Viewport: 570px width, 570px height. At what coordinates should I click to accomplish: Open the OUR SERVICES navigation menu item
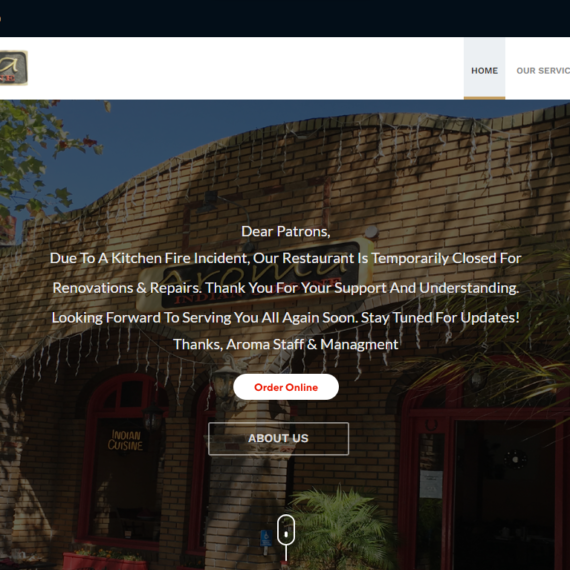point(543,71)
